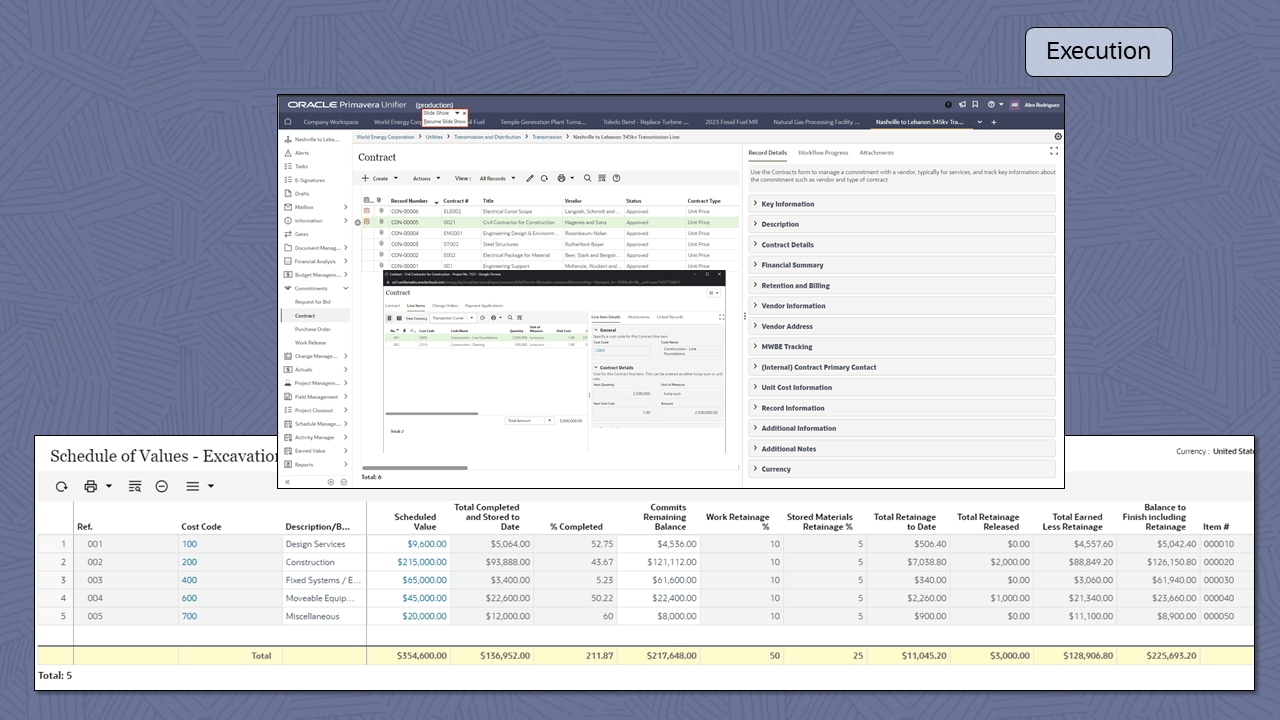Search contract records using the magnifier icon
This screenshot has height=720, width=1280.
click(587, 179)
